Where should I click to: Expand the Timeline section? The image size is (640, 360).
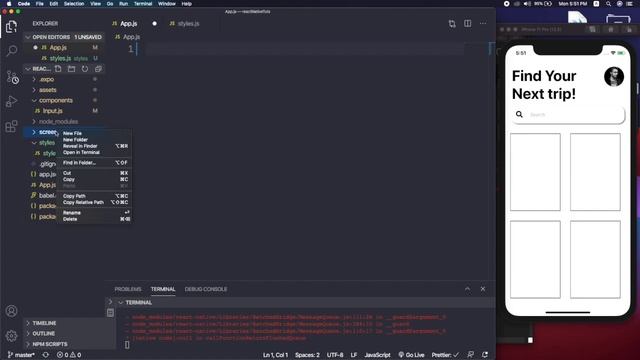44,323
